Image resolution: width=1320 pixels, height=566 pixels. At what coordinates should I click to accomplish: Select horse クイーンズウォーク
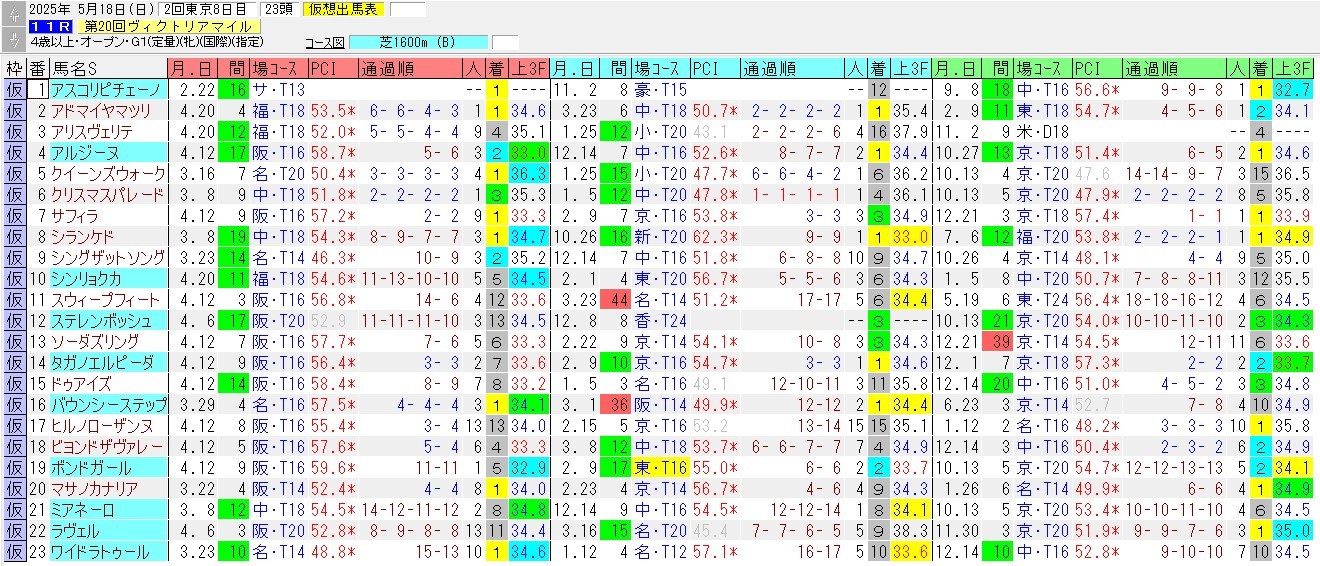(107, 173)
